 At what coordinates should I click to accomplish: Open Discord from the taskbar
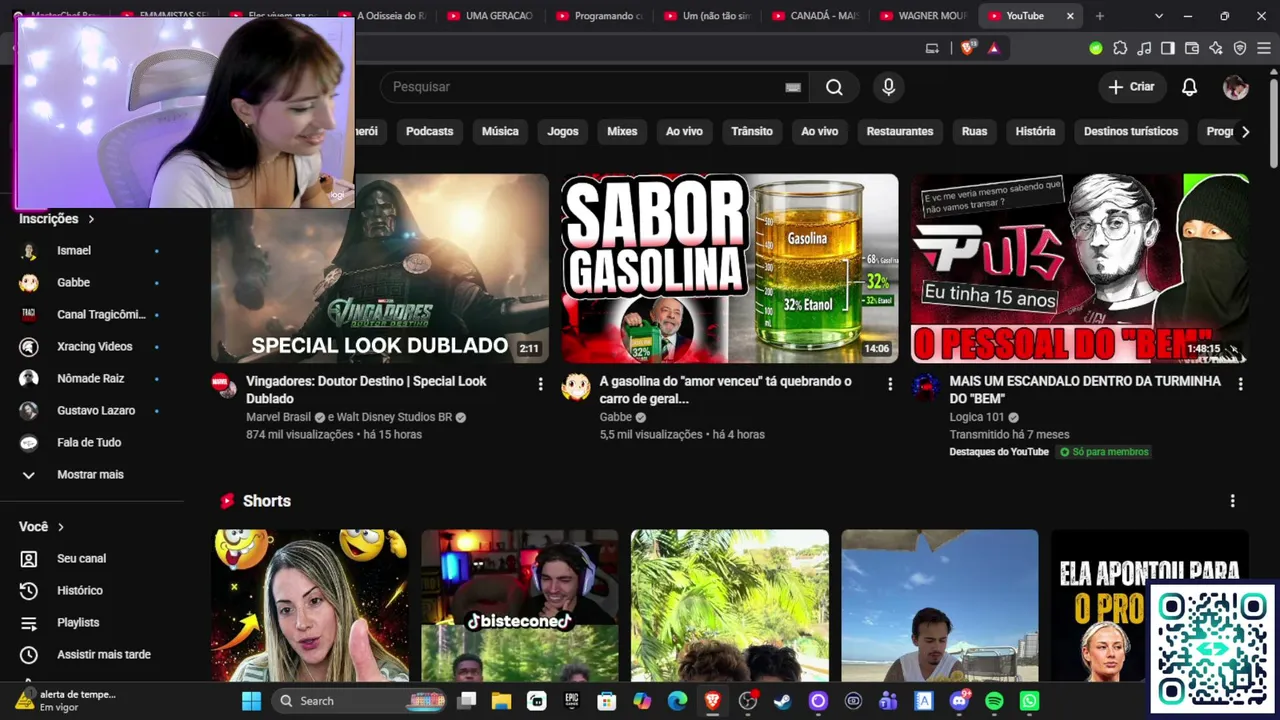959,701
